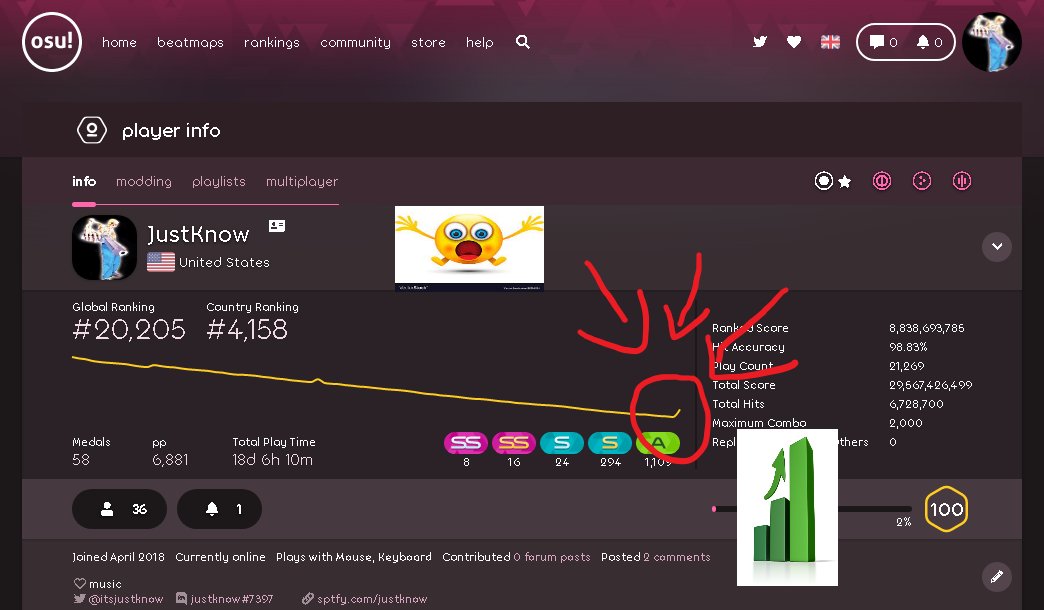
Task: Open the 0 forum posts link
Action: point(552,557)
